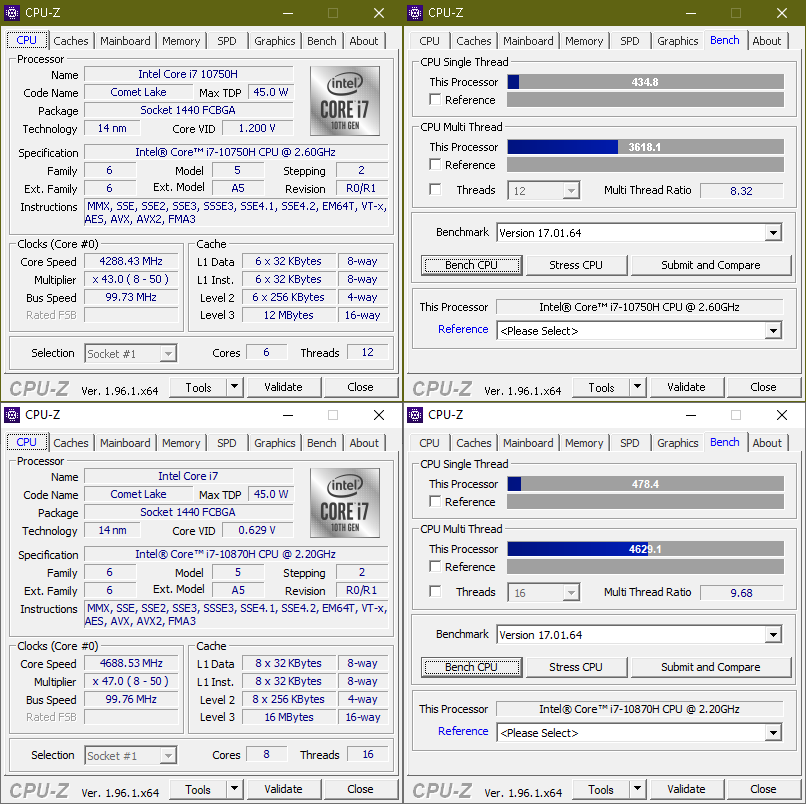Screen dimensions: 806x804
Task: Open Mainboard tab in i7-10750H CPU window
Action: coord(125,41)
